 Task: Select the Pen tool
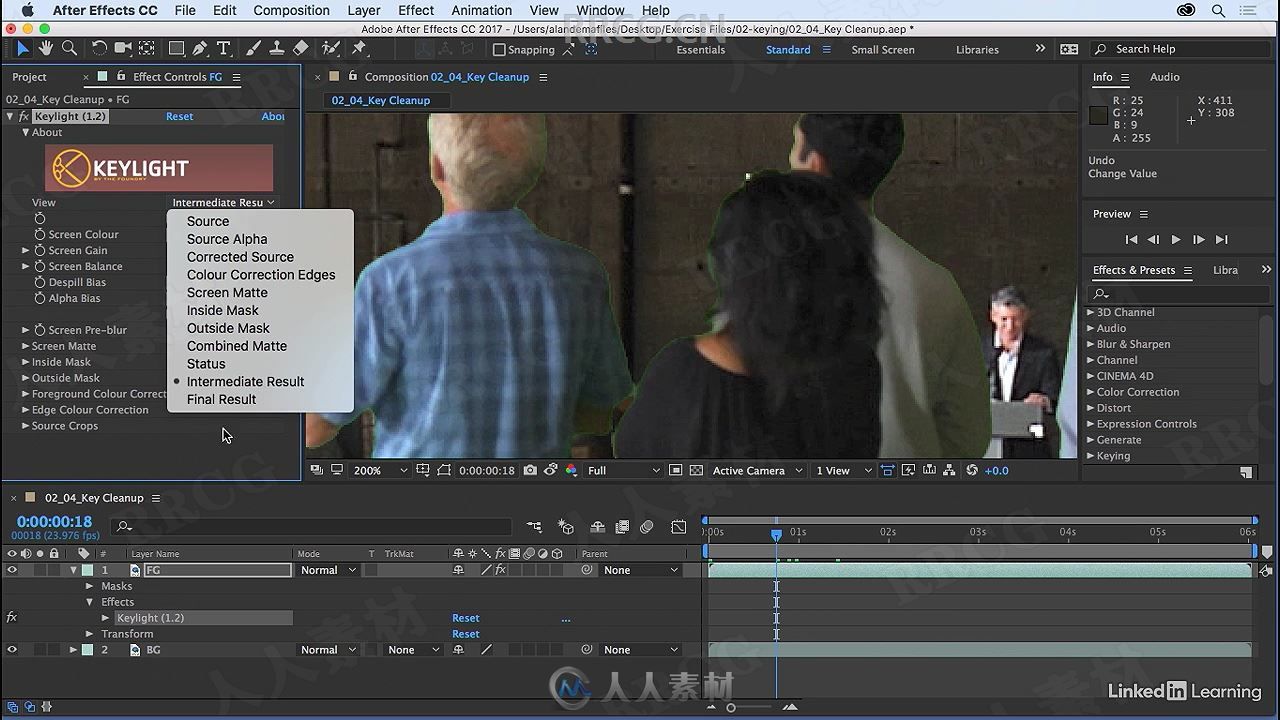200,48
